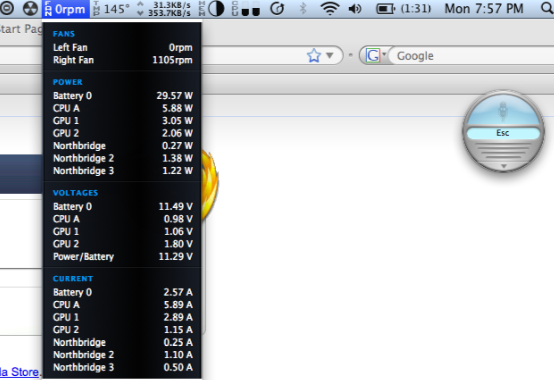Select GPU 2 2.06 W power row
This screenshot has height=380, width=554.
pos(122,133)
